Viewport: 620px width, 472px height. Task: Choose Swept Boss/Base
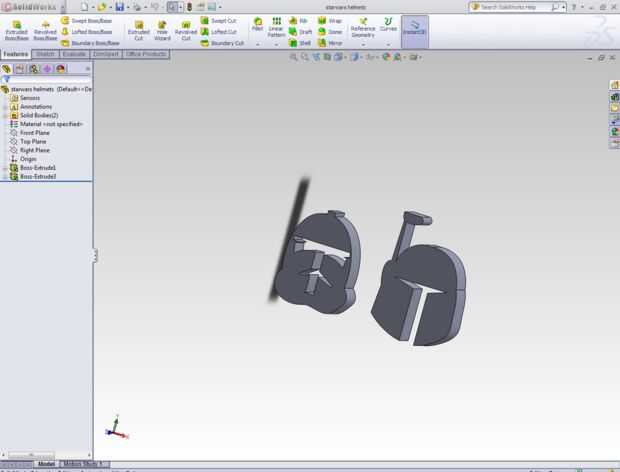tap(87, 21)
